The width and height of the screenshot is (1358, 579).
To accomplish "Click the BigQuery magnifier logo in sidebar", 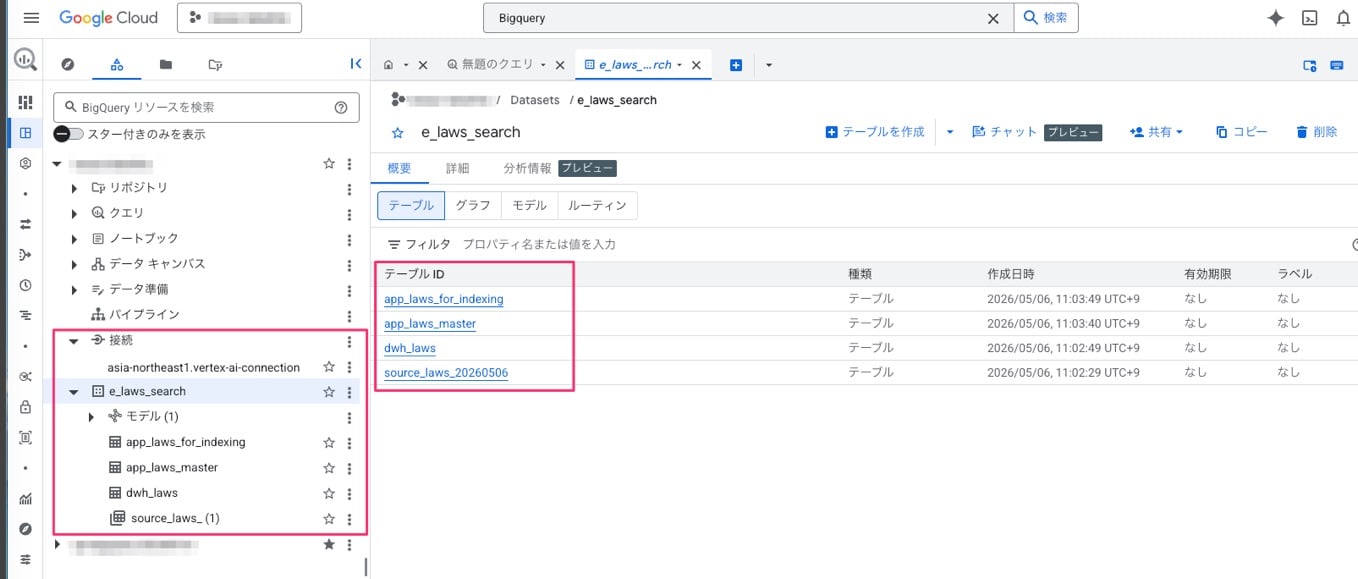I will 25,60.
